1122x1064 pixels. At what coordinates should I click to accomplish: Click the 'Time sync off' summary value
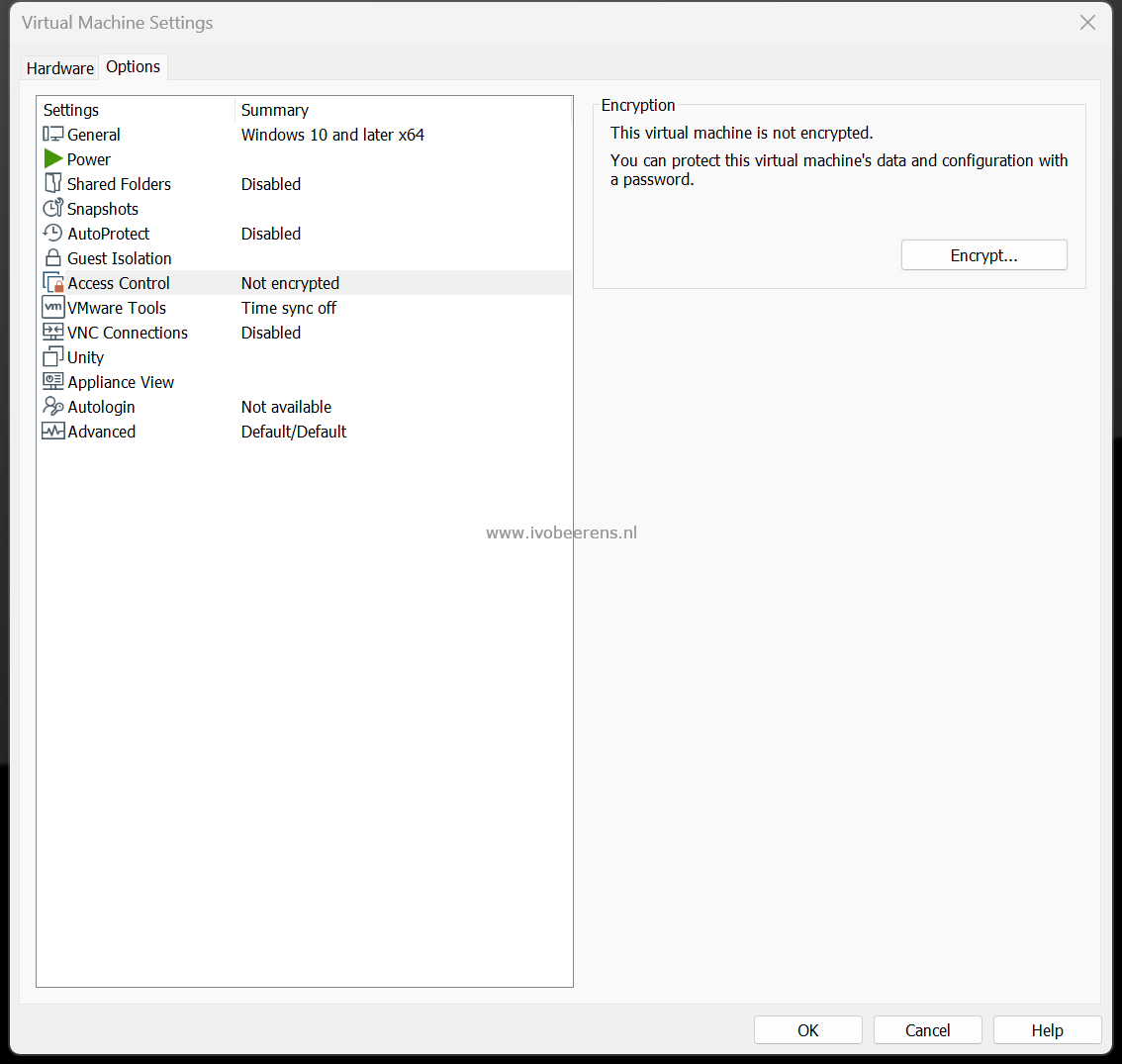(288, 308)
